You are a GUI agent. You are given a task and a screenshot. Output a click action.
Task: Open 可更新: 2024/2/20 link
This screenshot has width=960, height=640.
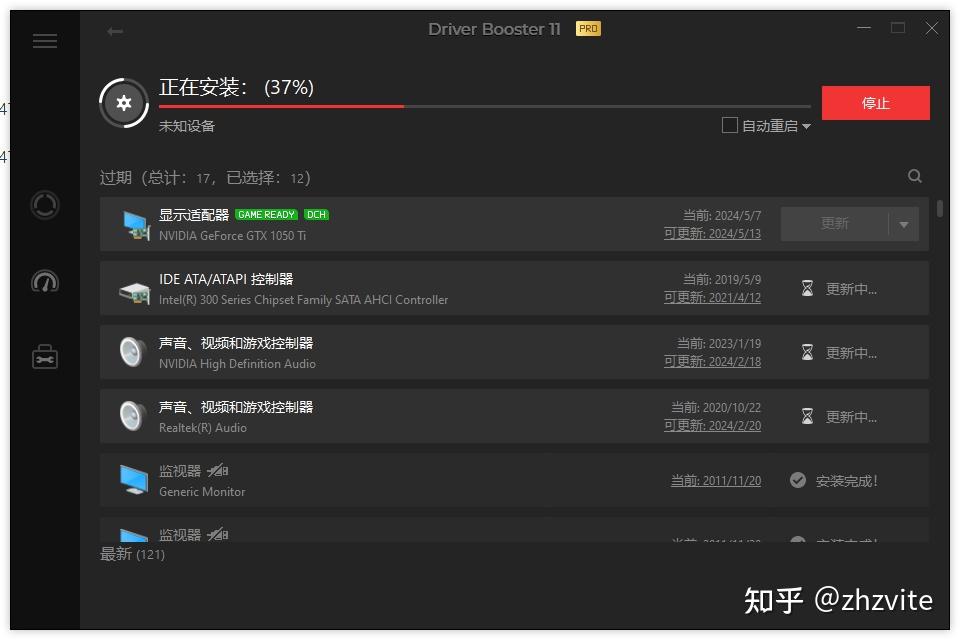[x=713, y=426]
